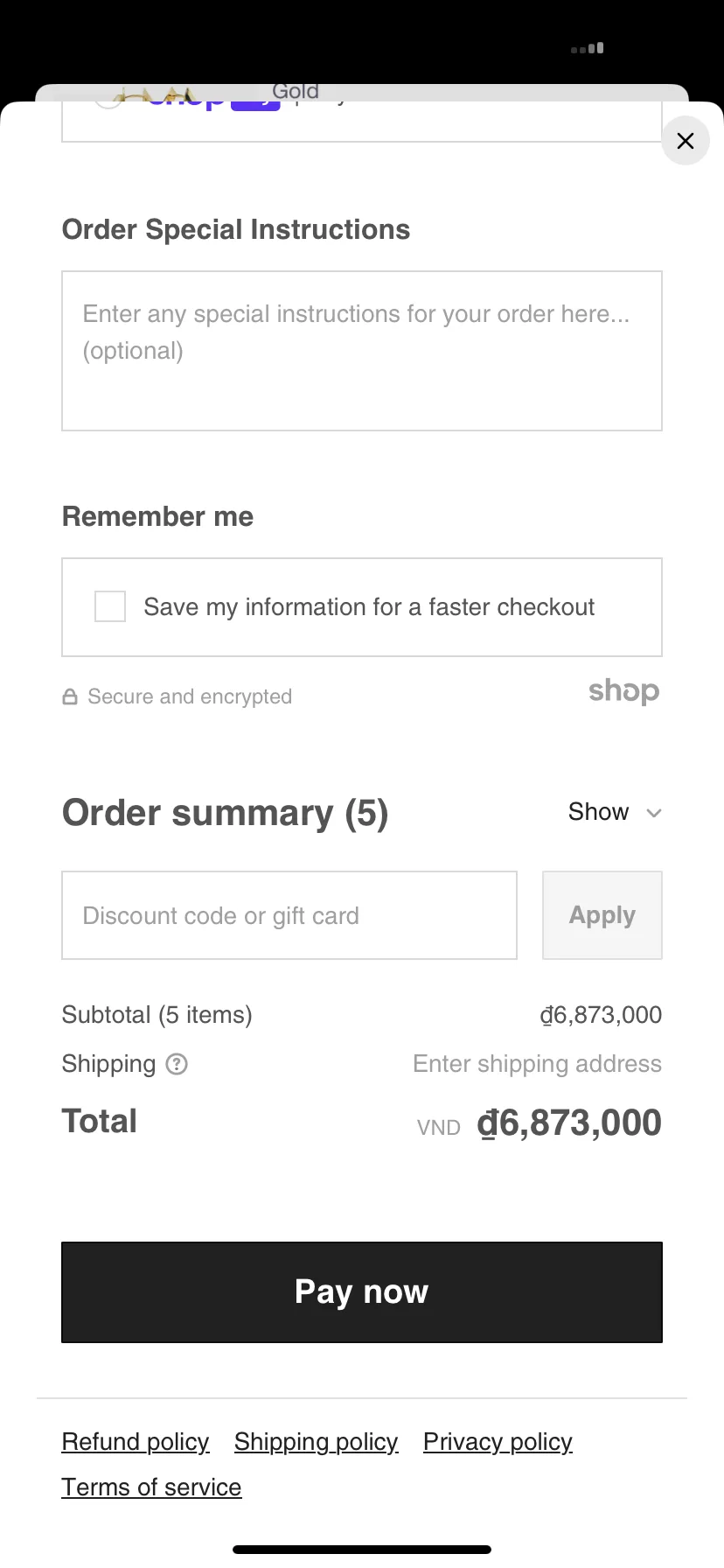The width and height of the screenshot is (724, 1568).
Task: Click the 'Save my information for a faster checkout' label
Action: pos(369,607)
